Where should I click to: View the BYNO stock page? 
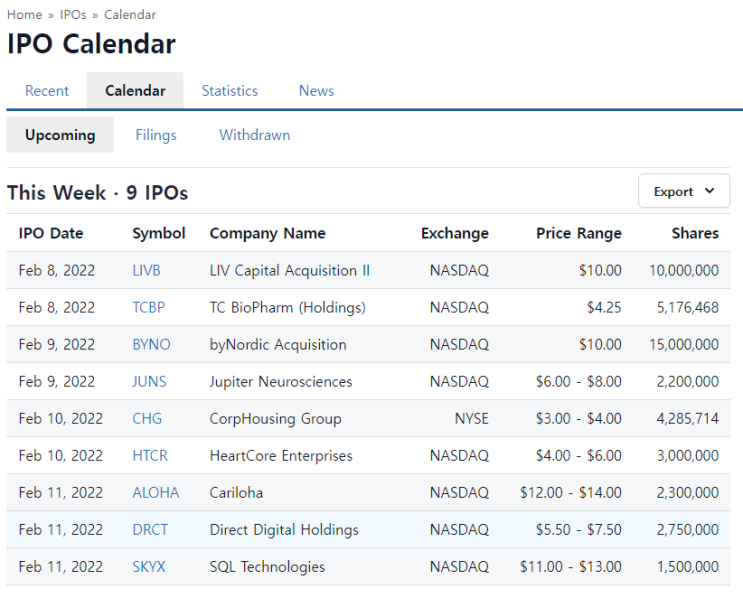point(151,344)
